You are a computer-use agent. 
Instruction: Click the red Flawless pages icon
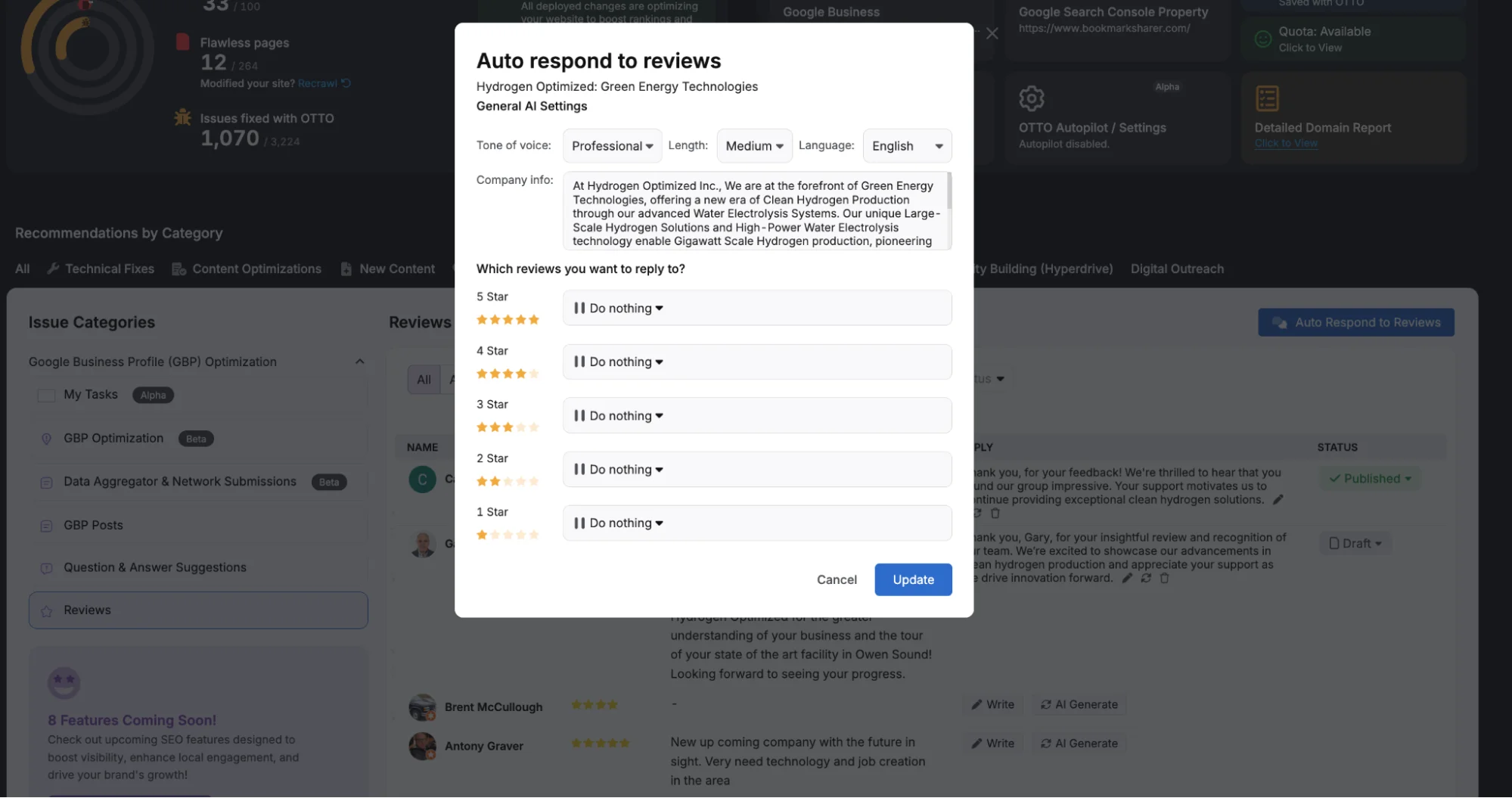pyautogui.click(x=182, y=42)
